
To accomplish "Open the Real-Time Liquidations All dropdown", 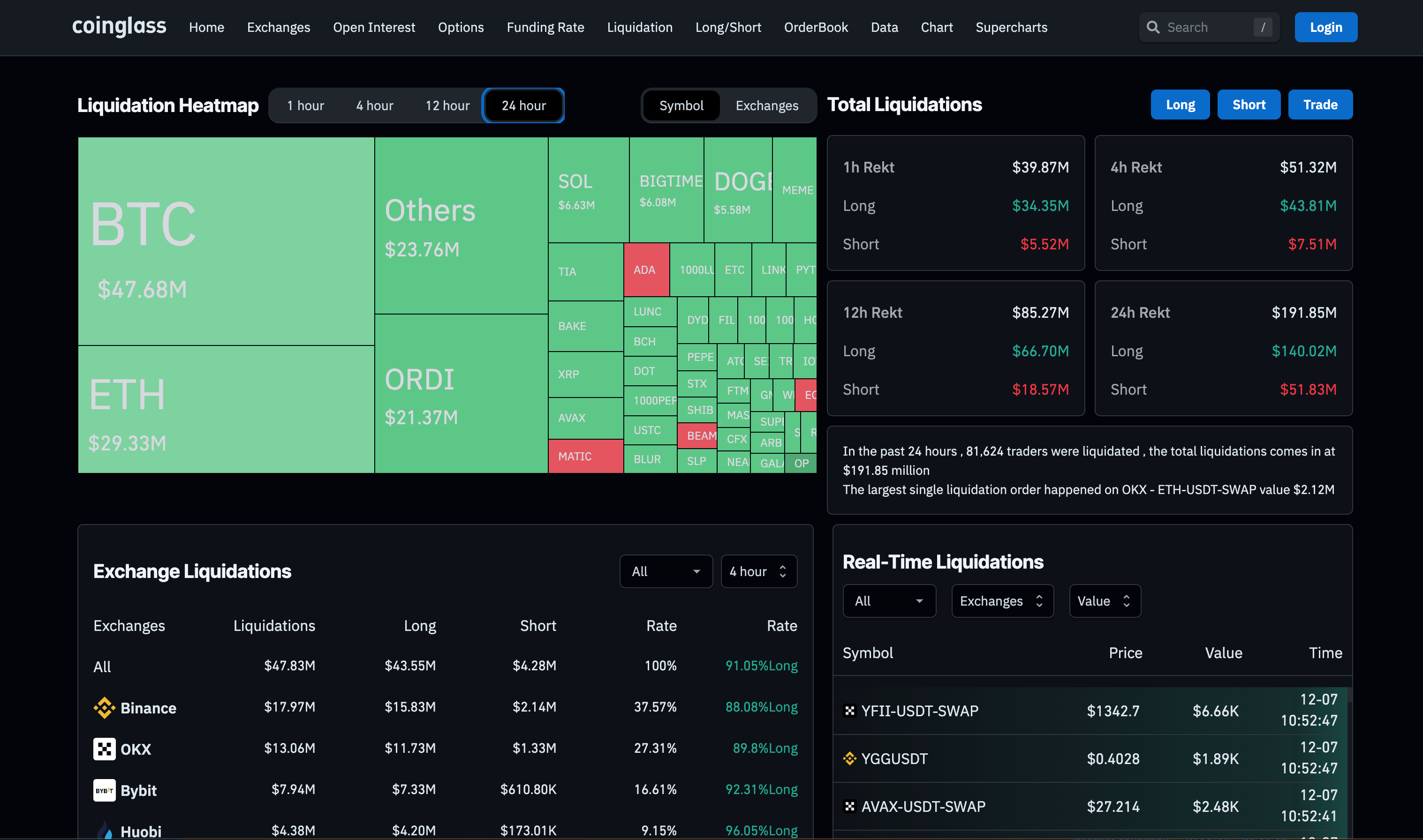I will point(888,600).
